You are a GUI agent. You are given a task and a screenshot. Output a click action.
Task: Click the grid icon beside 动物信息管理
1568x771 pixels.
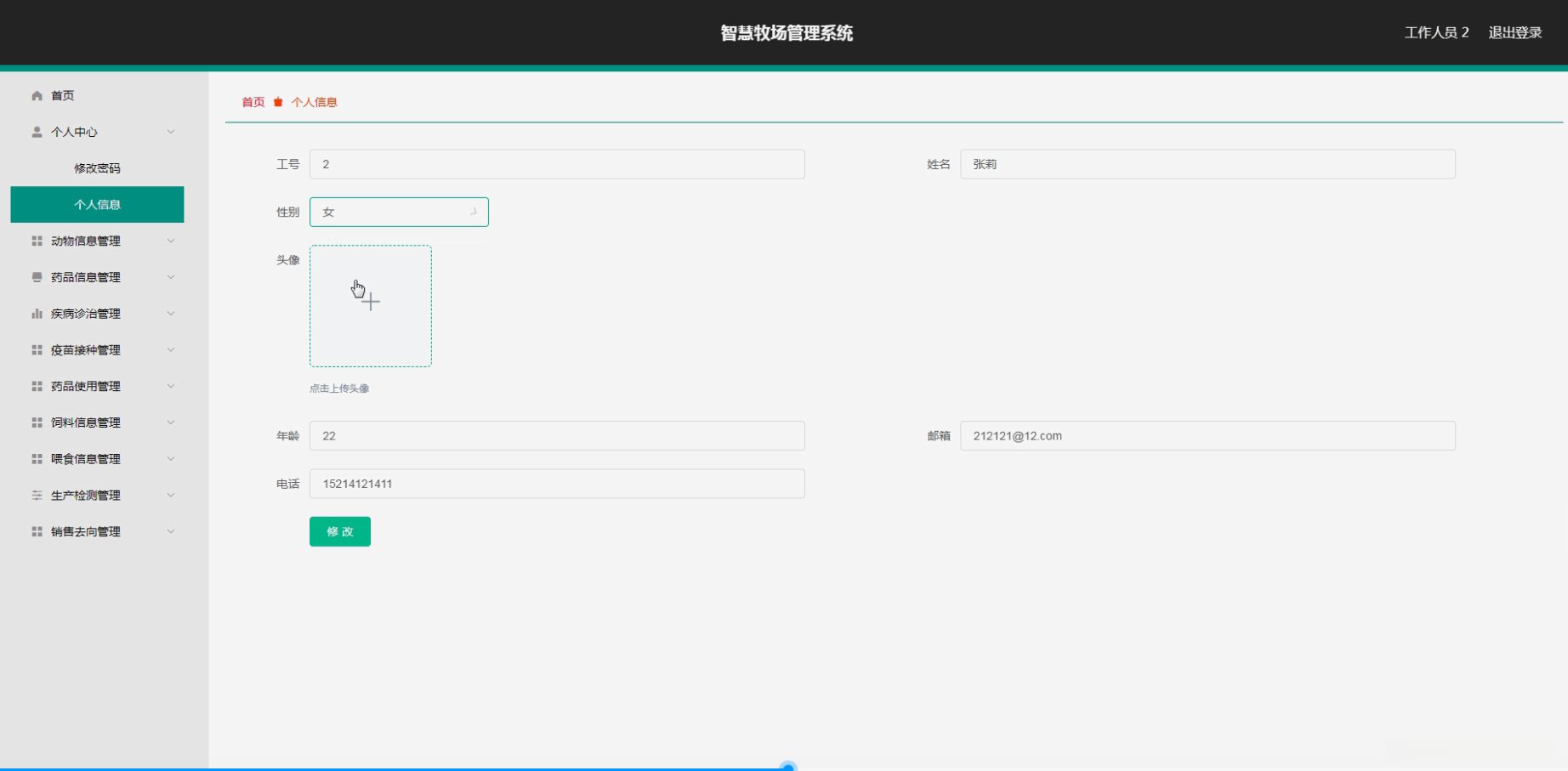(x=37, y=241)
